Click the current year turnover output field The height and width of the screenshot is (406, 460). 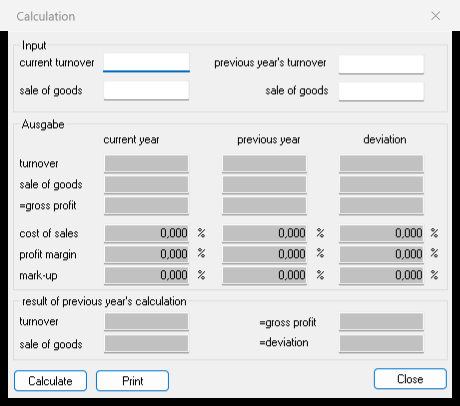(x=146, y=163)
